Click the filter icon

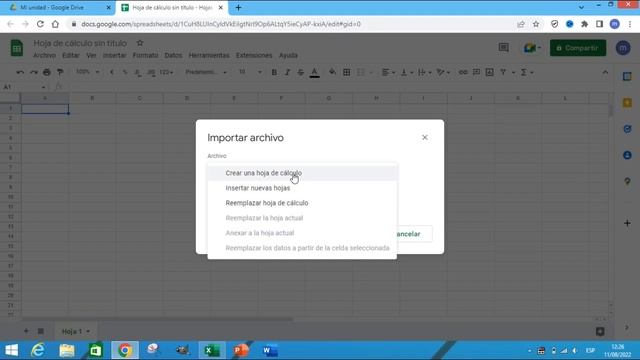(503, 72)
